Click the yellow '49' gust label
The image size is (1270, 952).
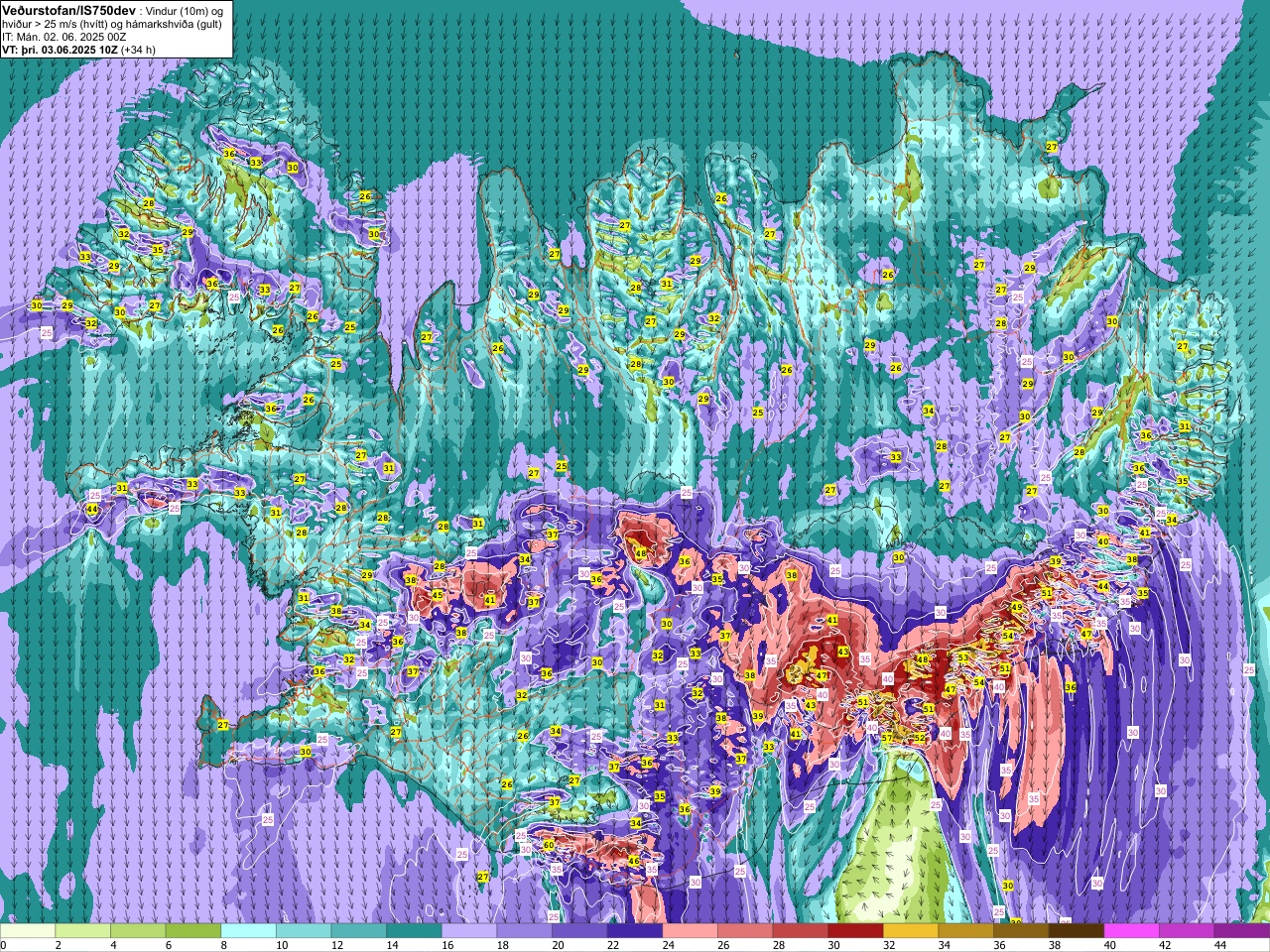1016,607
